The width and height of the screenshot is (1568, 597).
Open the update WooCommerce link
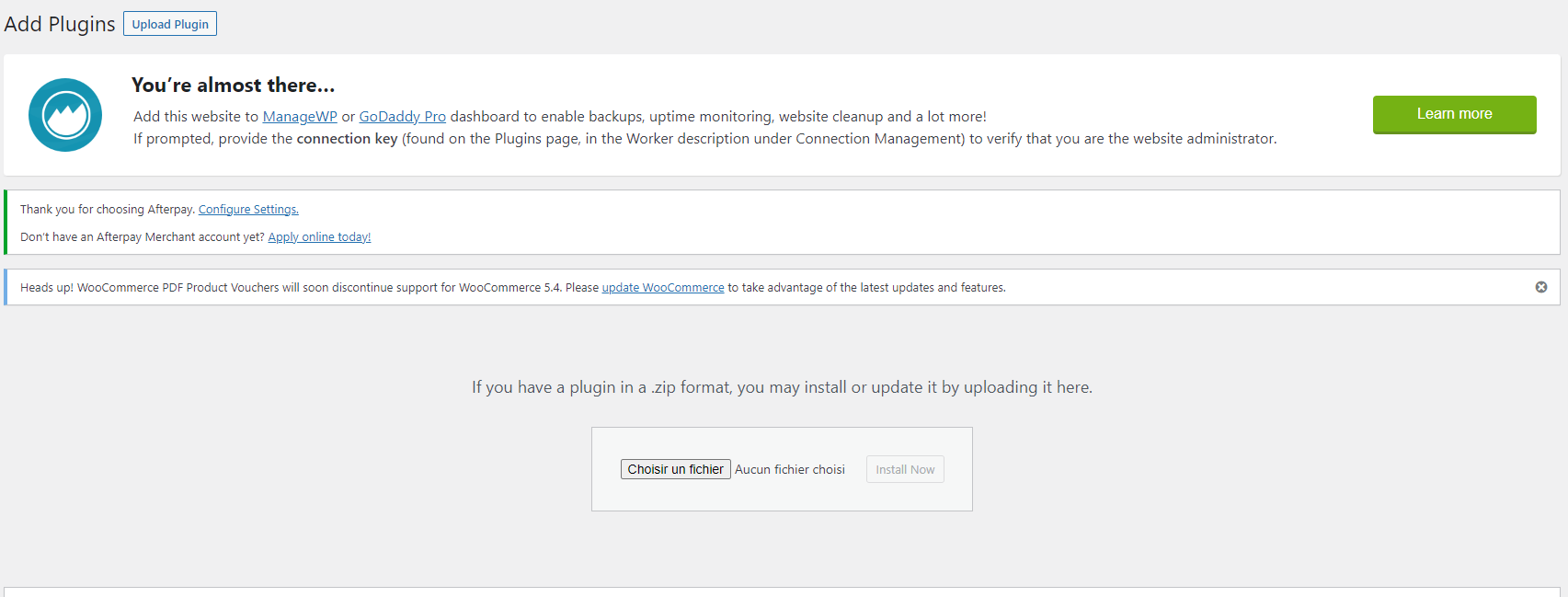coord(663,288)
